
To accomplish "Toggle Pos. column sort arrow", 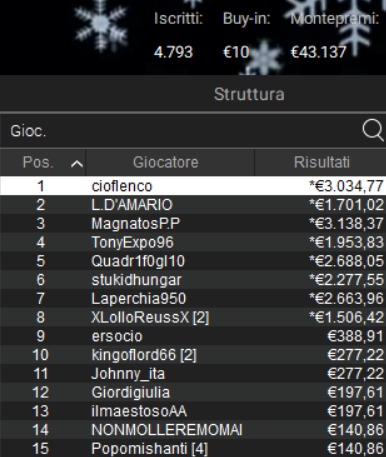I will pyautogui.click(x=77, y=163).
